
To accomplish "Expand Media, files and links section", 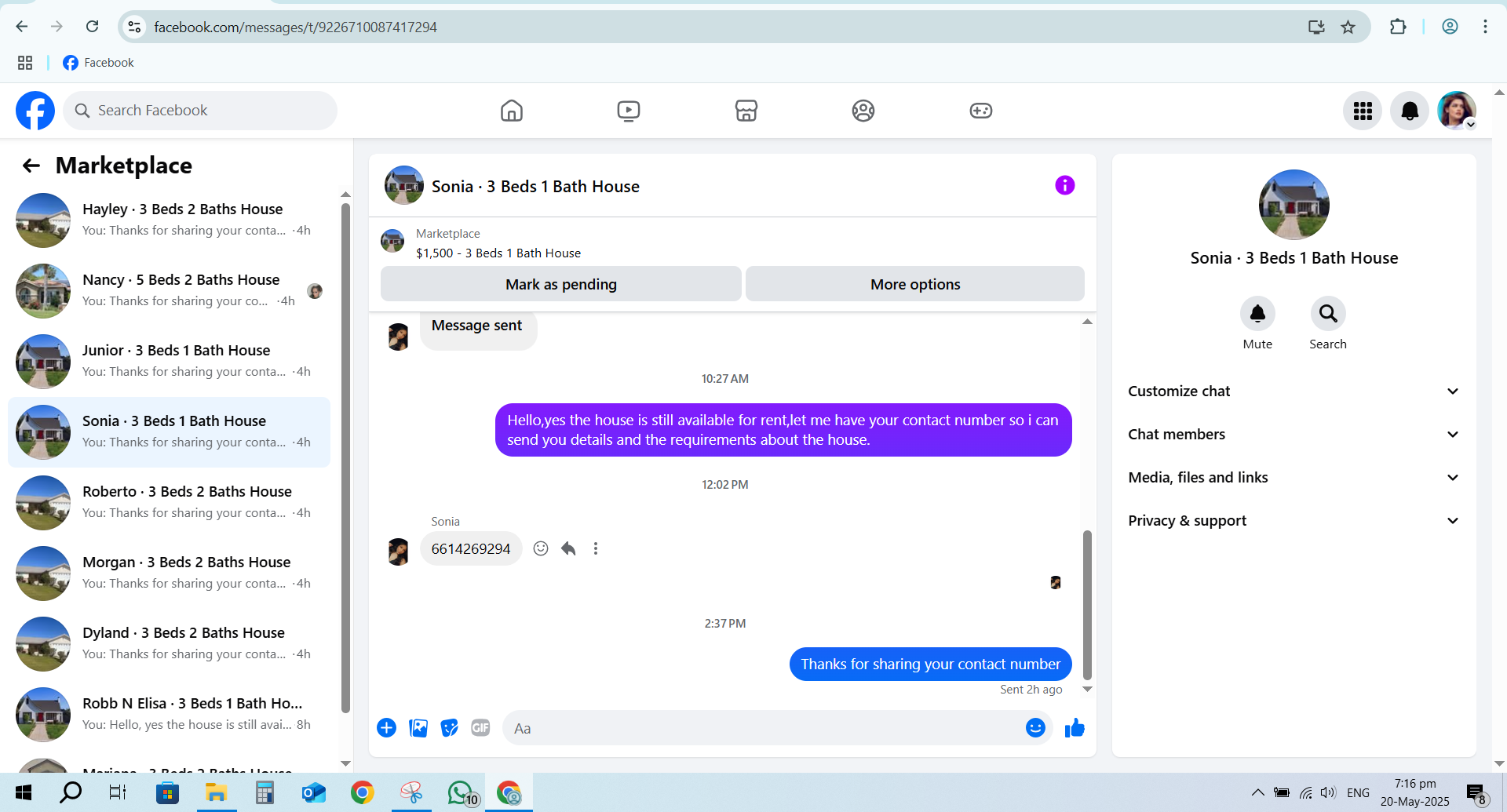I will click(x=1294, y=477).
